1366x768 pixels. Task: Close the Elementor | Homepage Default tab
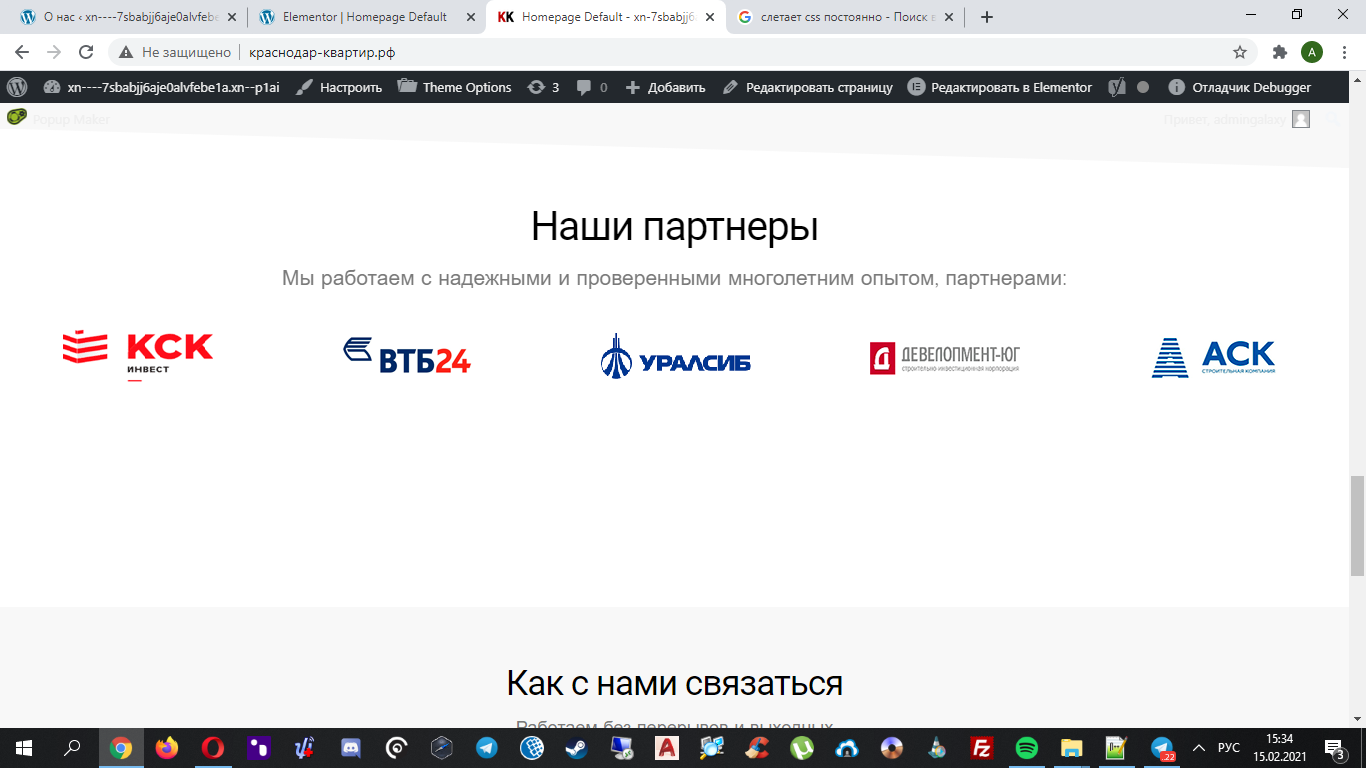tap(471, 17)
